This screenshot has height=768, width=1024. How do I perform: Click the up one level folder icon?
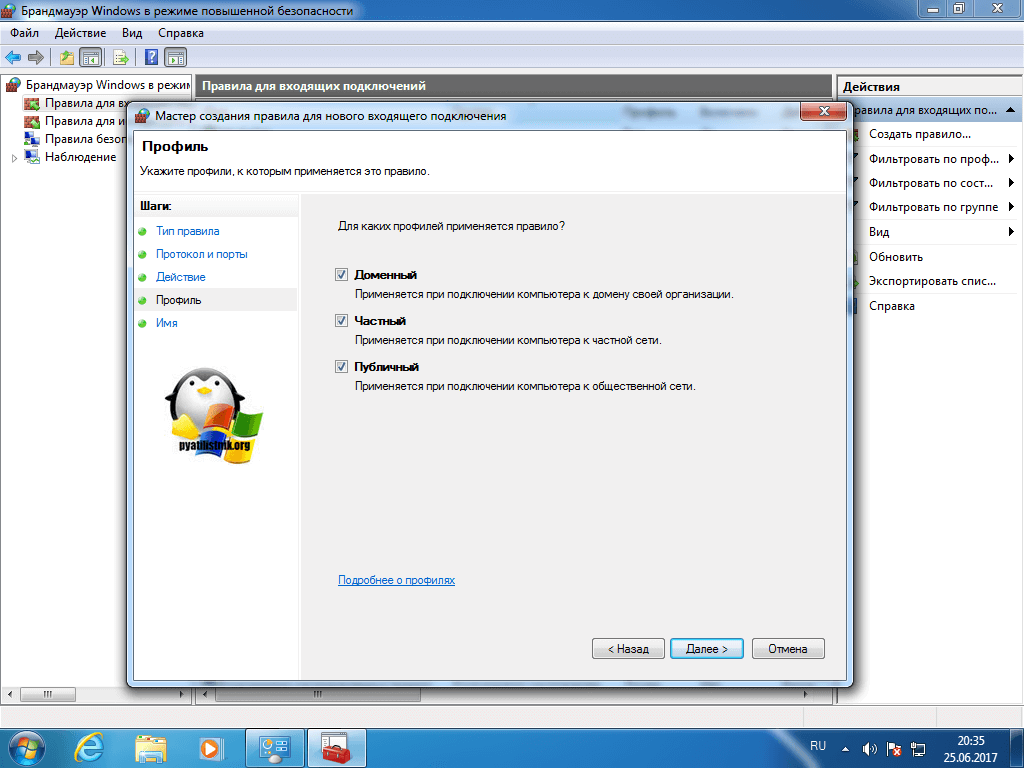67,57
